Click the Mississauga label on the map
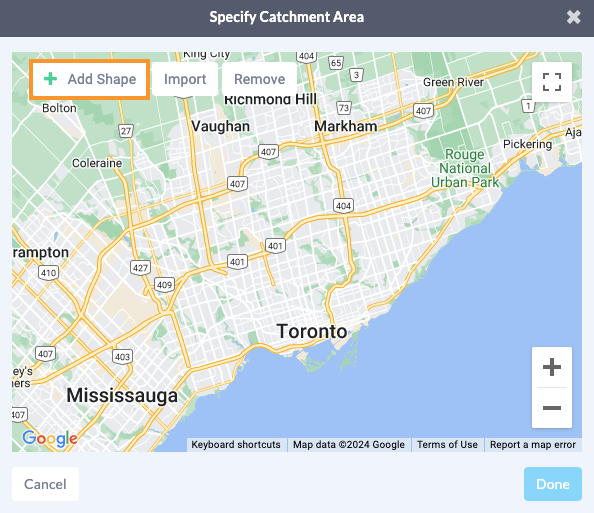594x513 pixels. coord(122,396)
